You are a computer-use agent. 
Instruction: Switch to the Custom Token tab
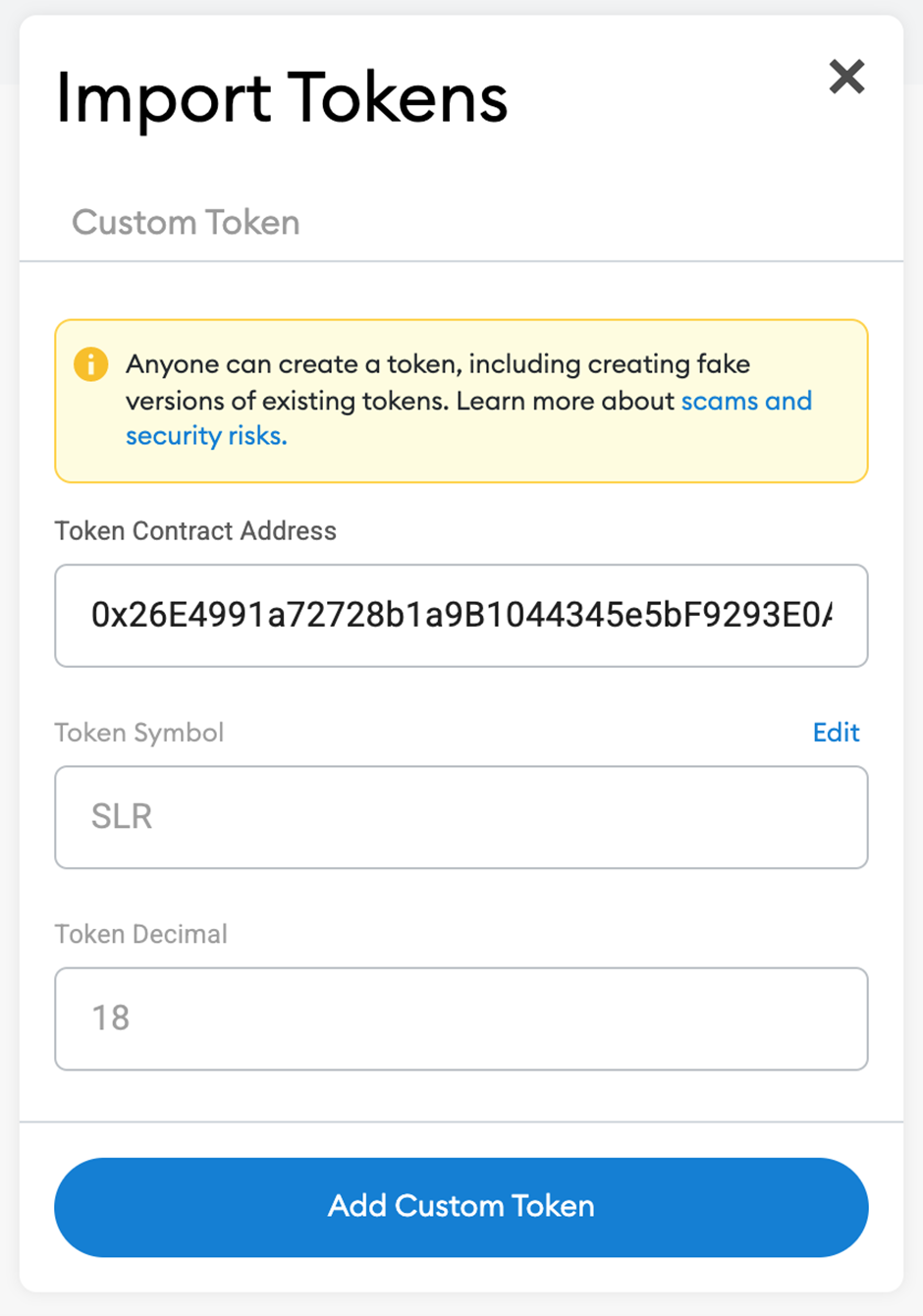pos(186,222)
